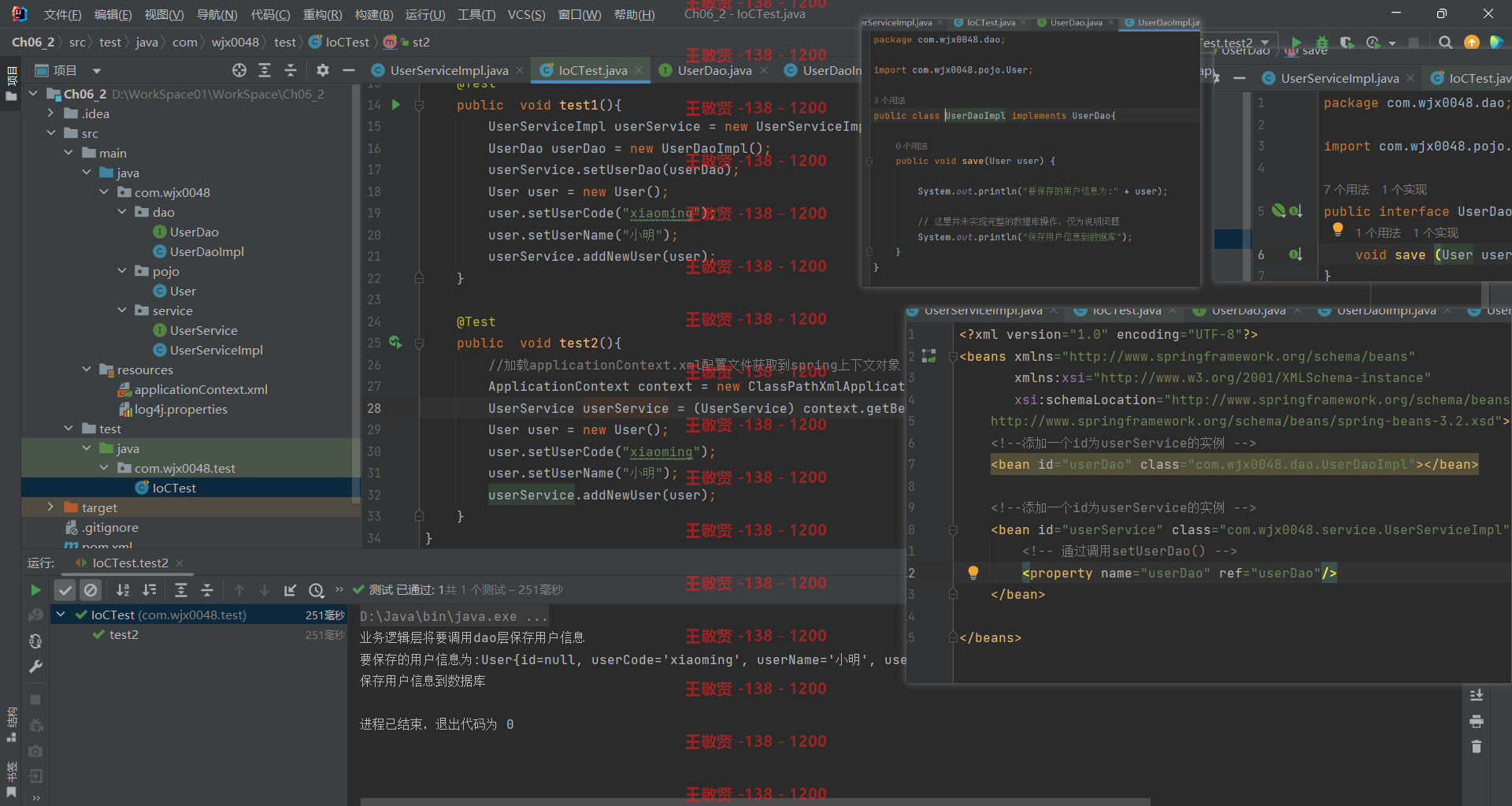Open the 视图(V) menu
1512x806 pixels.
coord(164,14)
